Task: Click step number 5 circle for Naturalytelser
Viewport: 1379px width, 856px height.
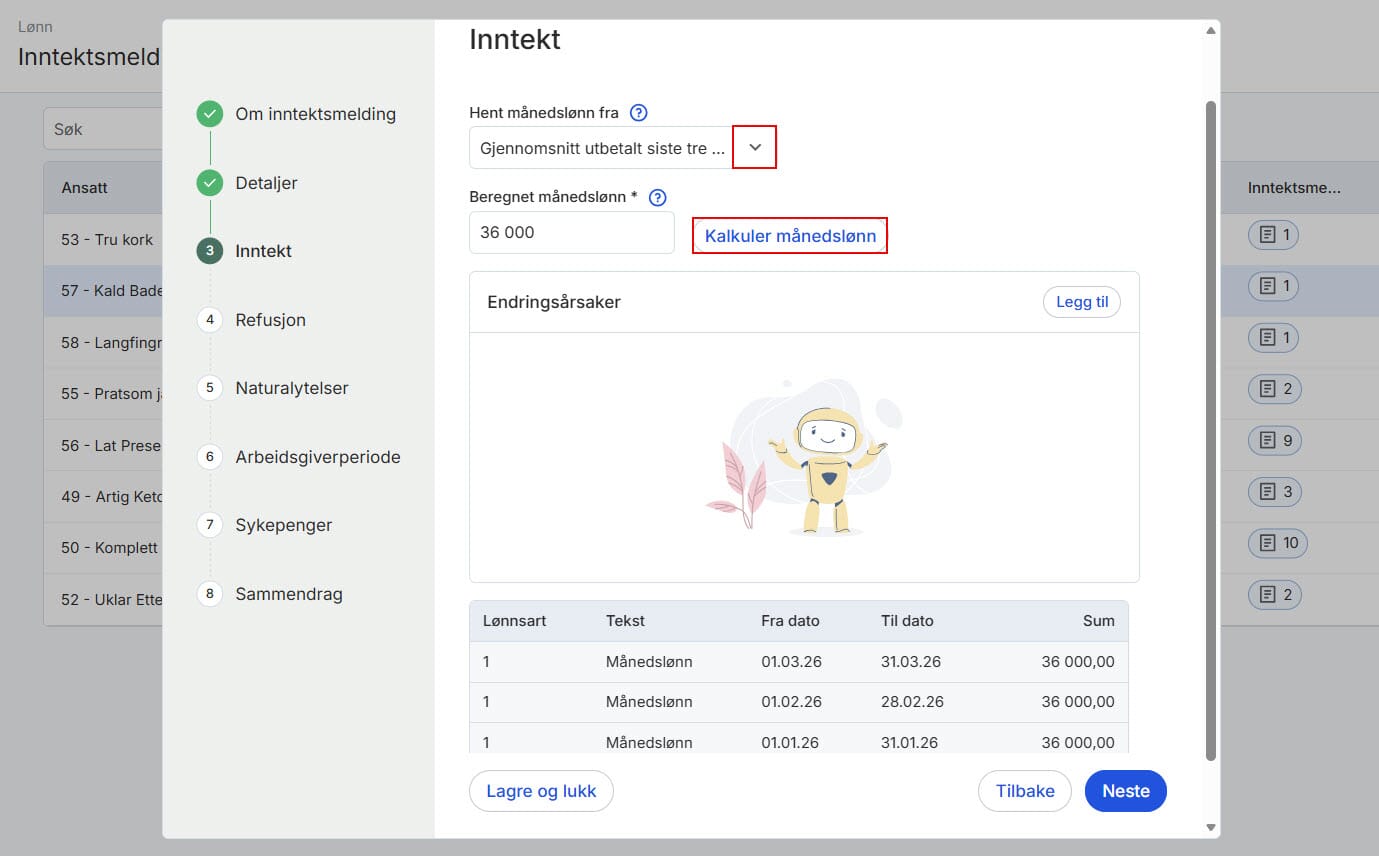Action: coord(210,388)
